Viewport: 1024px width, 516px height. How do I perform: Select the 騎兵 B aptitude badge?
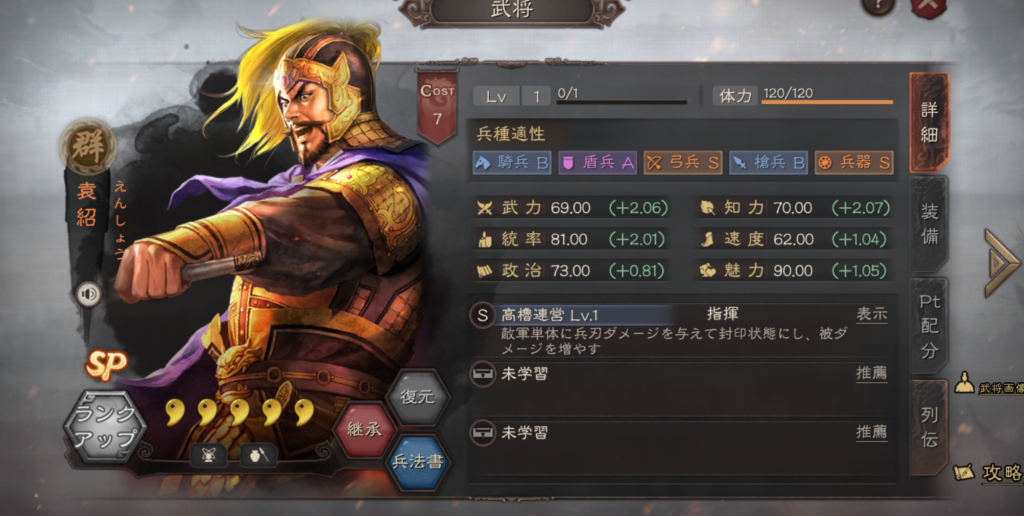tap(511, 163)
